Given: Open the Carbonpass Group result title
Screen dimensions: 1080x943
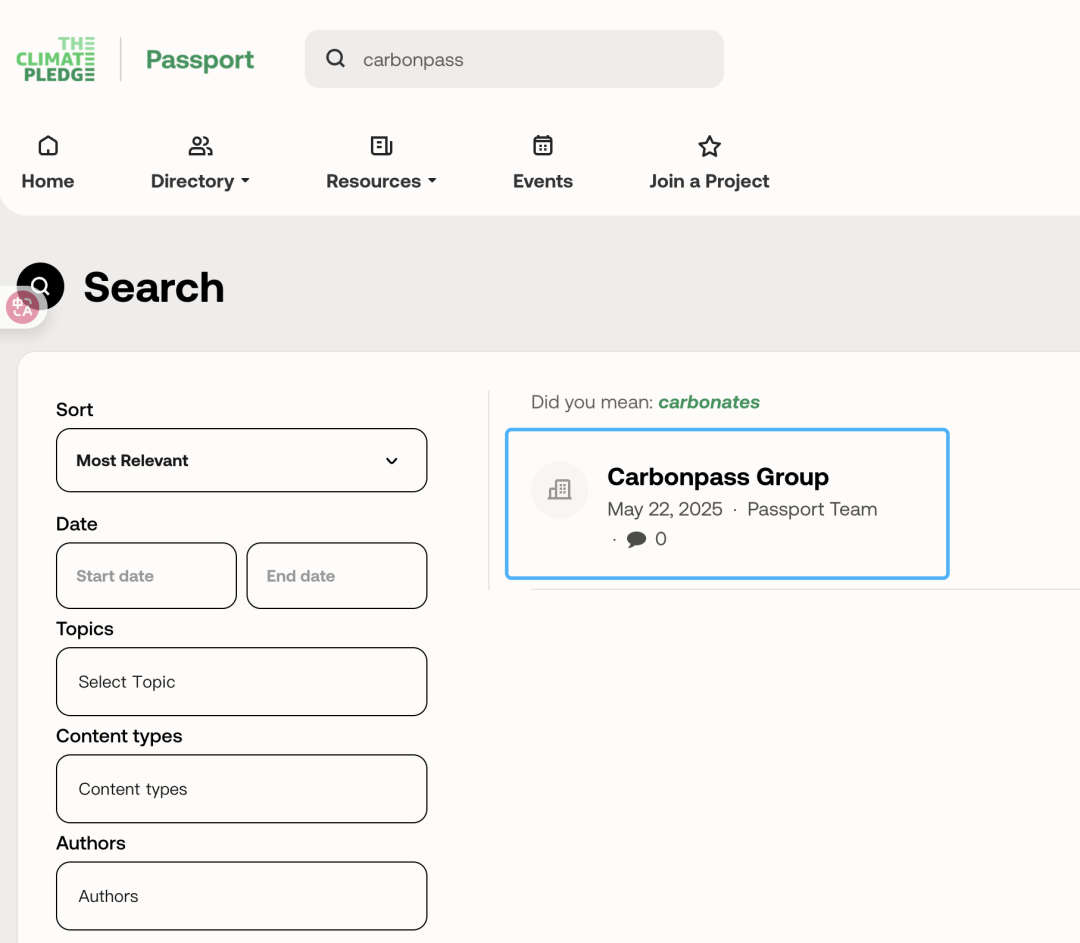Looking at the screenshot, I should 718,477.
